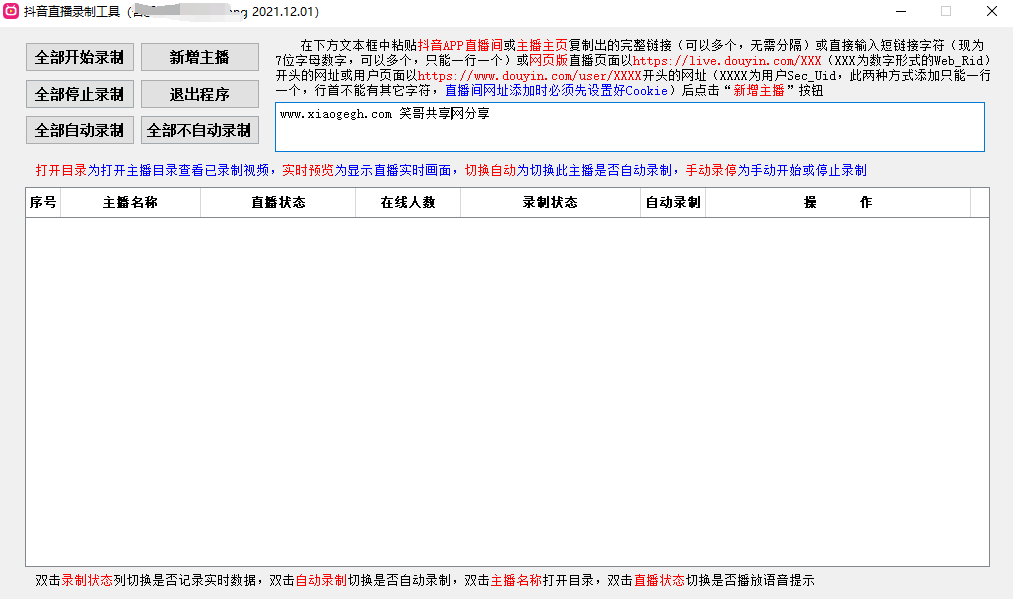Image resolution: width=1013 pixels, height=599 pixels.
Task: Click the red 实时预览 hint text
Action: (308, 171)
